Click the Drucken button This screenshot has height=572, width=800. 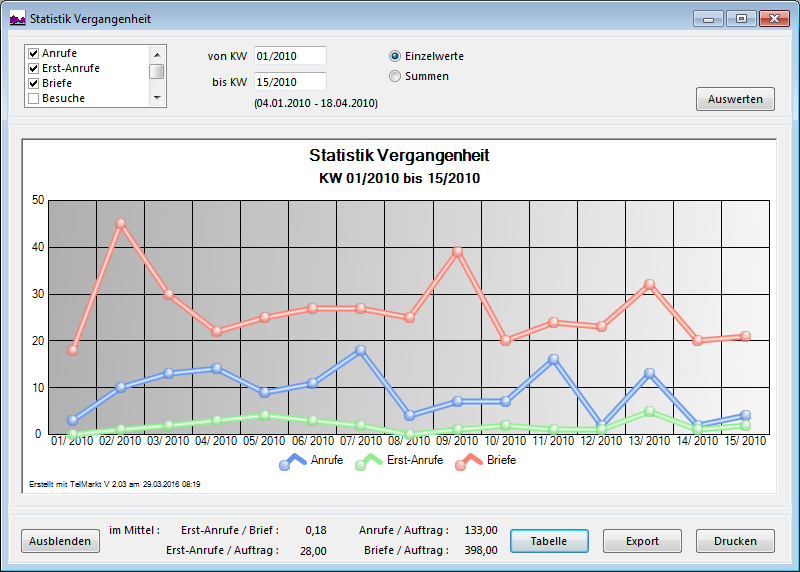click(x=735, y=541)
